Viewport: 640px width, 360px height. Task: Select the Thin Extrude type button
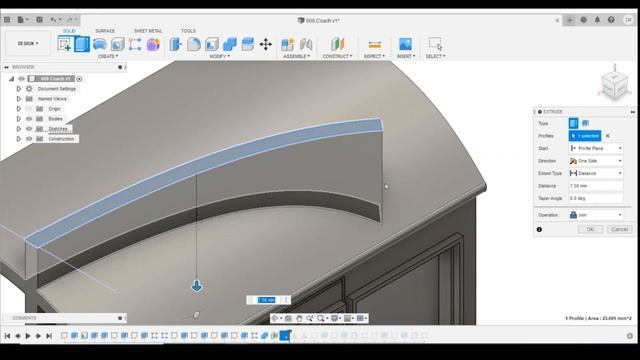pos(585,123)
